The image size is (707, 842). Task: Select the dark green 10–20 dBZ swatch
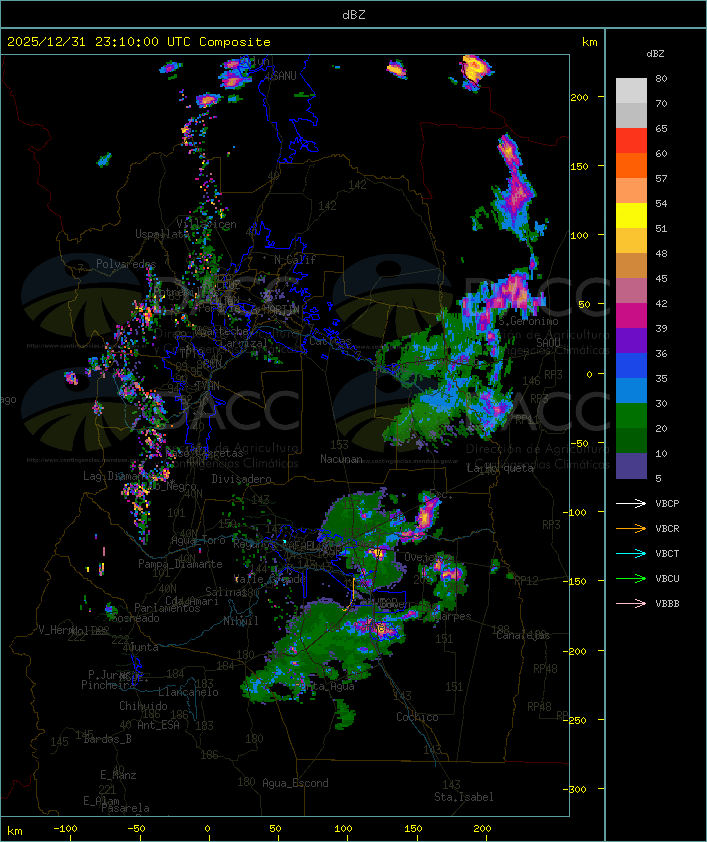pyautogui.click(x=631, y=440)
